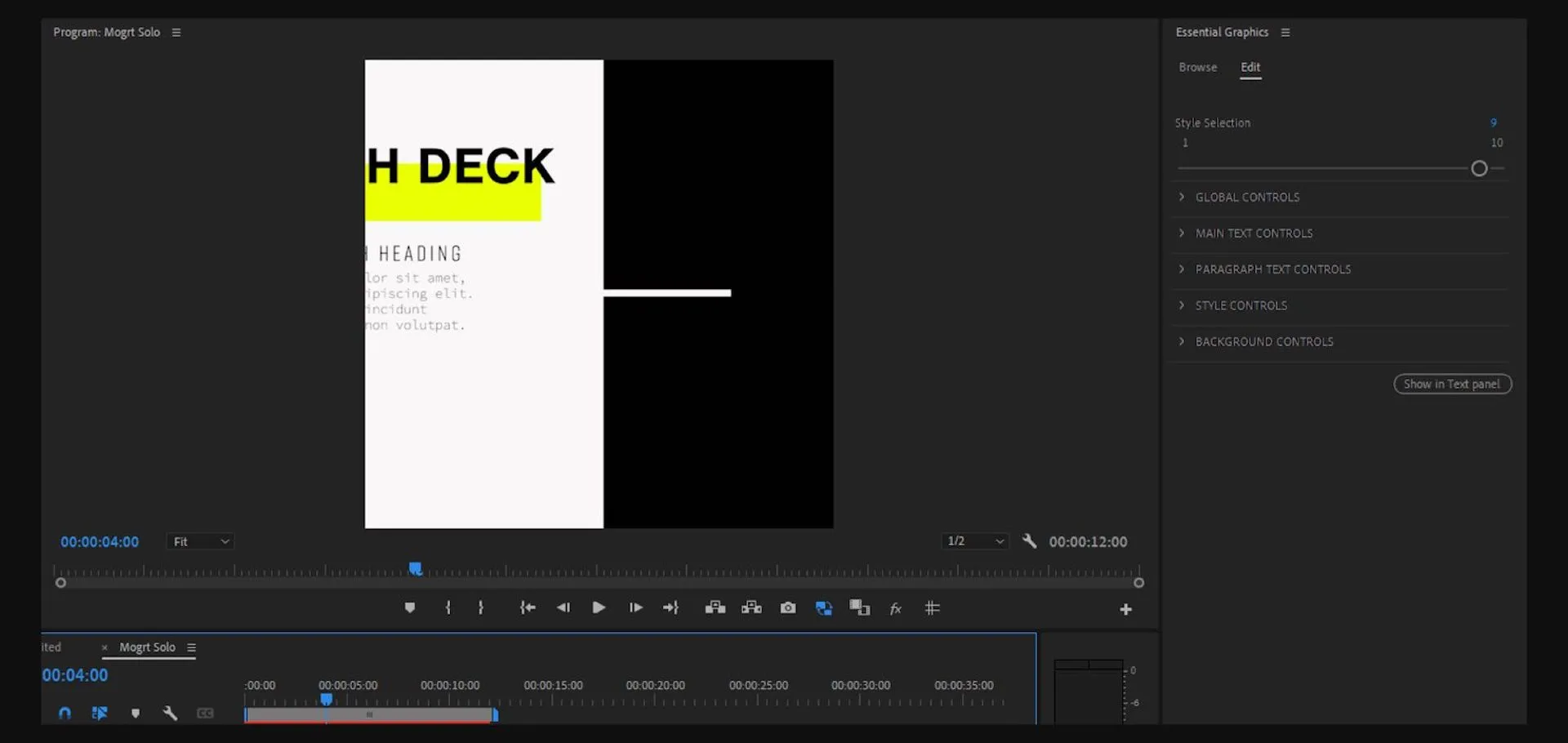This screenshot has width=1568, height=743.
Task: Open the Essential Graphics panel menu
Action: (x=1285, y=33)
